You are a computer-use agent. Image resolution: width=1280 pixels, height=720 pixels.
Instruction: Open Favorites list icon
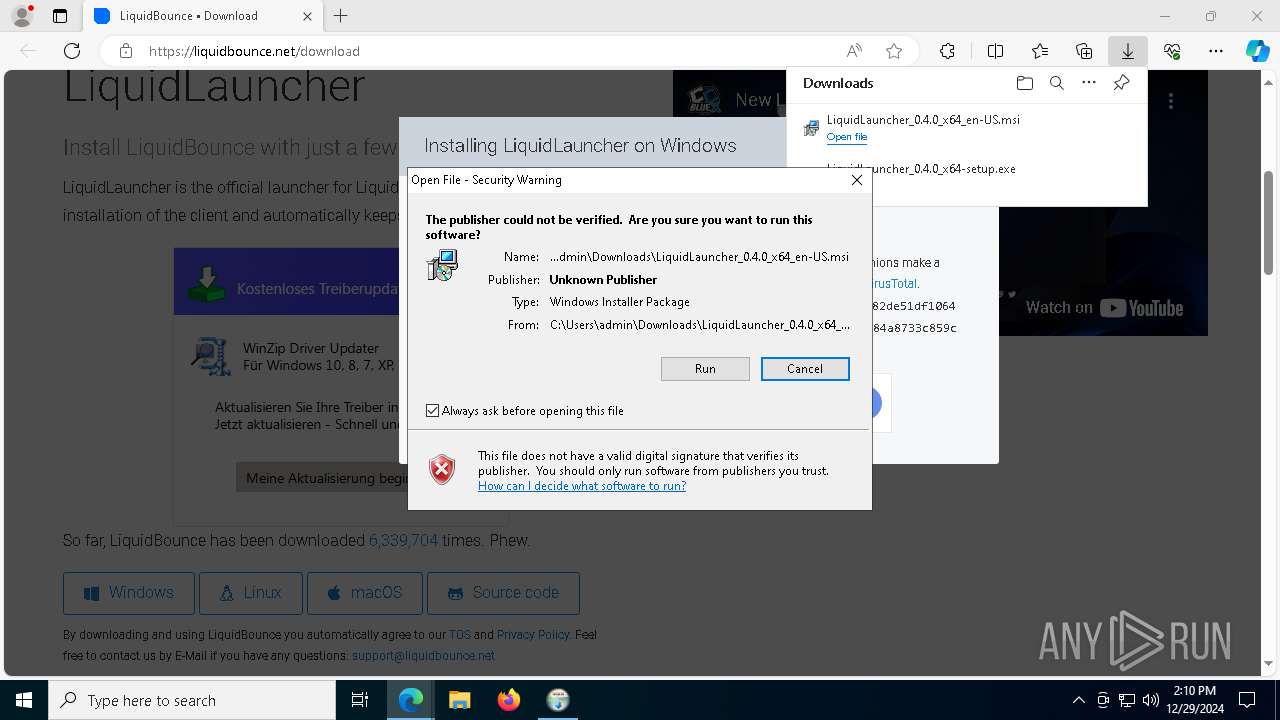pos(1040,51)
